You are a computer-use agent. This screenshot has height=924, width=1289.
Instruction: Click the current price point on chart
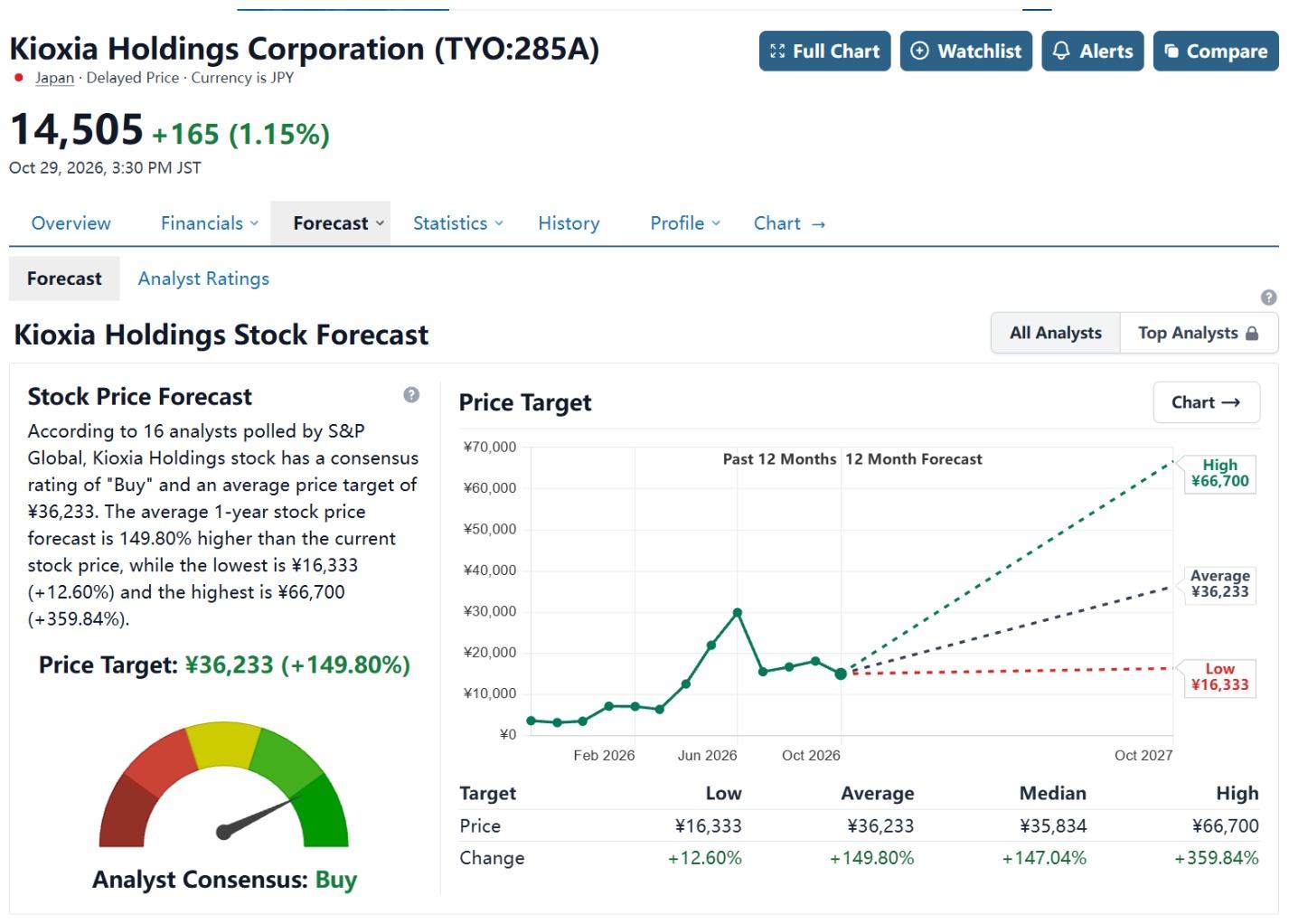[841, 674]
